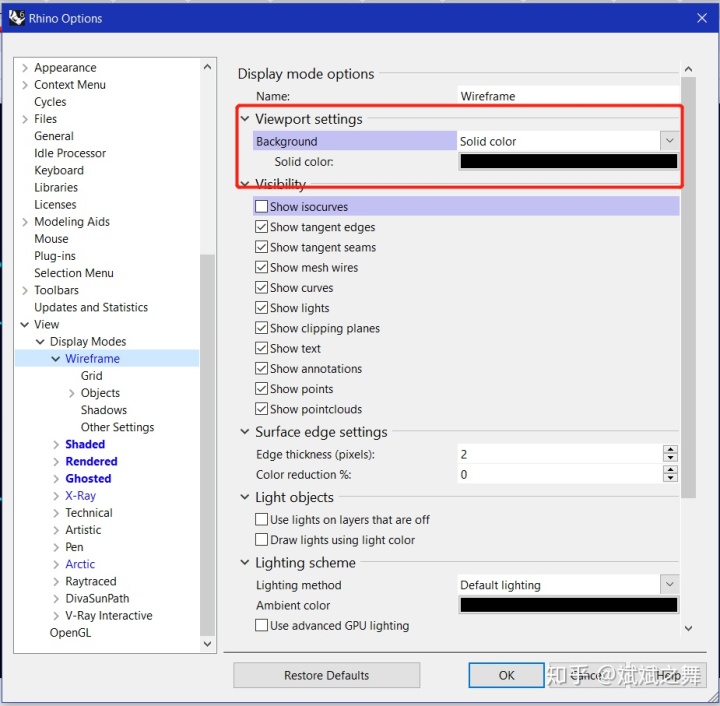The width and height of the screenshot is (720, 706).
Task: Disable Show lights checkbox
Action: tap(261, 308)
